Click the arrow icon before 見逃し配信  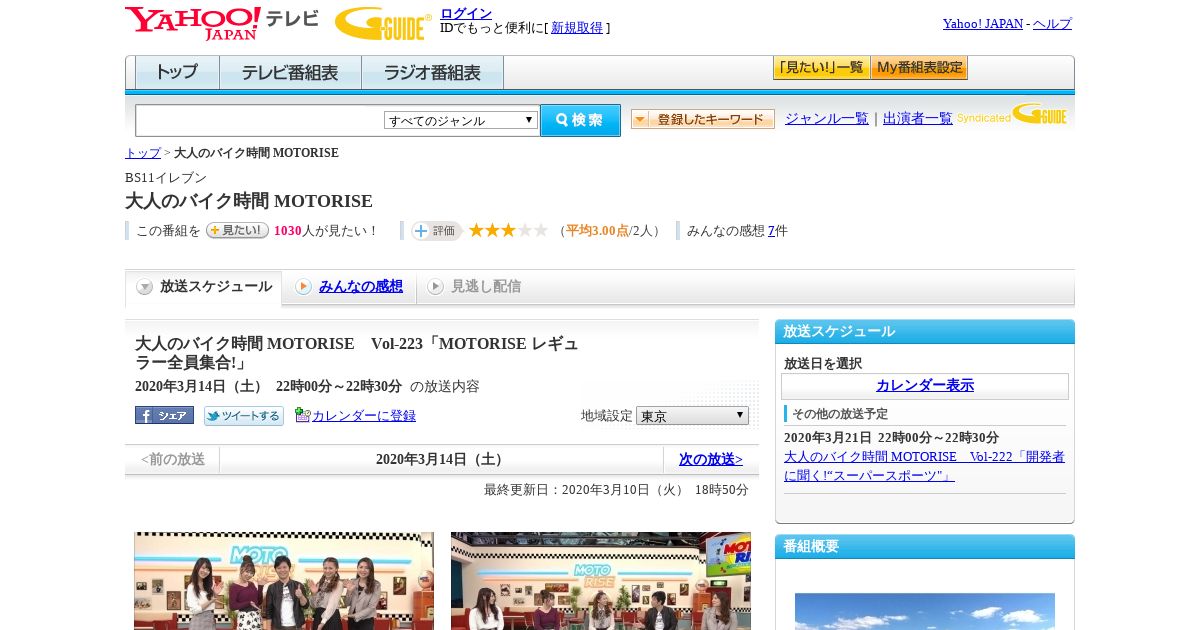(x=435, y=287)
